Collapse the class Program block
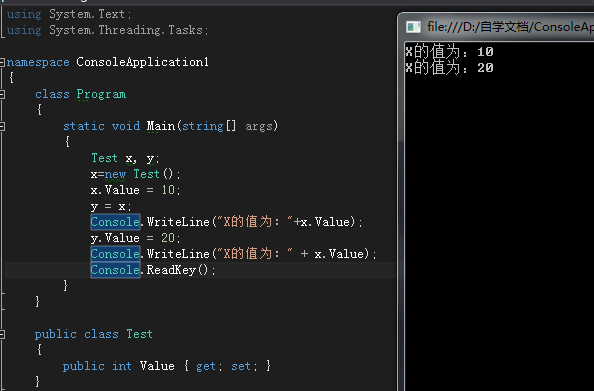This screenshot has height=391, width=594. [x=2, y=94]
